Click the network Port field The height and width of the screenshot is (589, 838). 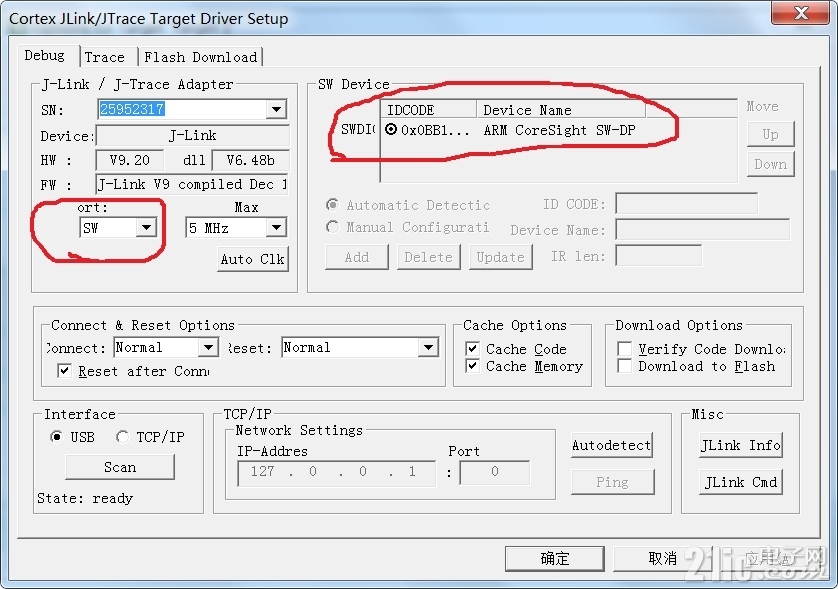click(495, 472)
